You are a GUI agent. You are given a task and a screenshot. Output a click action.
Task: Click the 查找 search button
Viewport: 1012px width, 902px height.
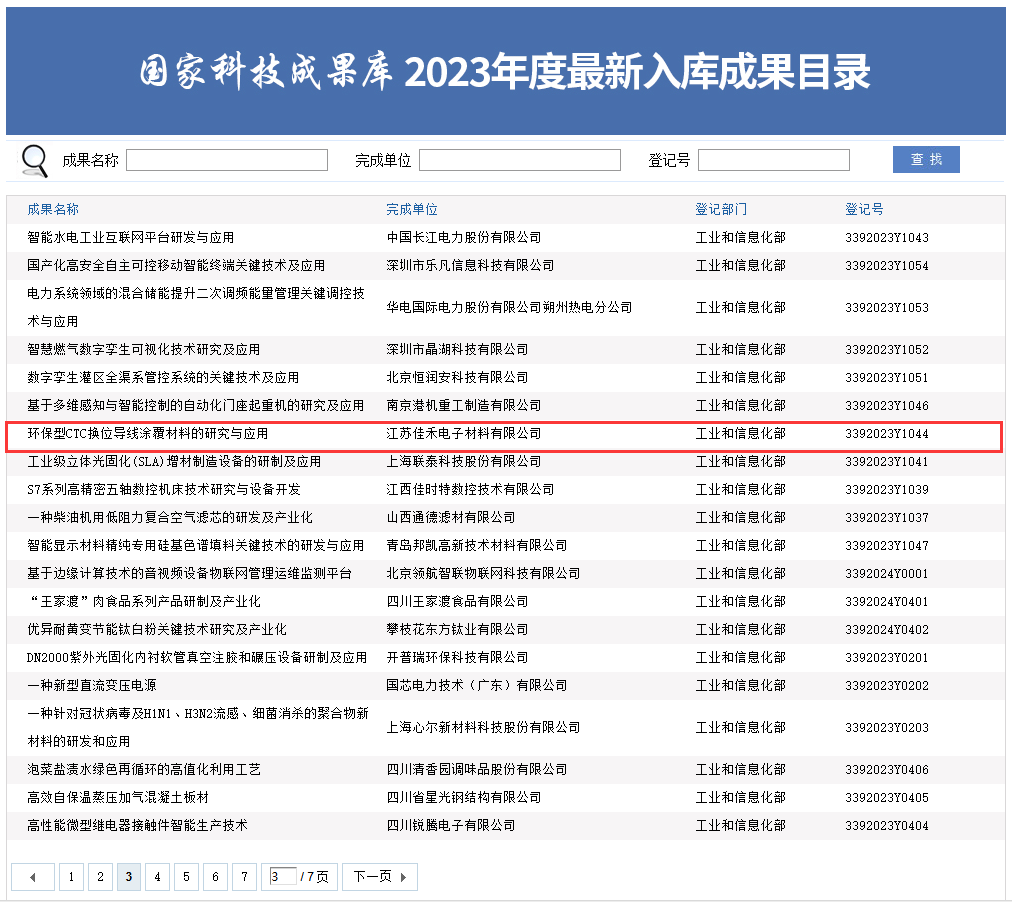coord(926,159)
